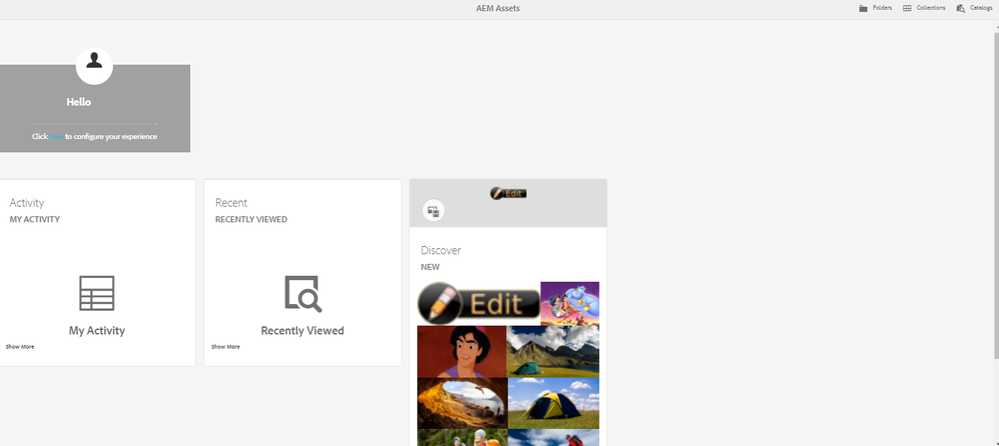This screenshot has width=999, height=446.
Task: Open the Folders menu item
Action: pyautogui.click(x=882, y=8)
